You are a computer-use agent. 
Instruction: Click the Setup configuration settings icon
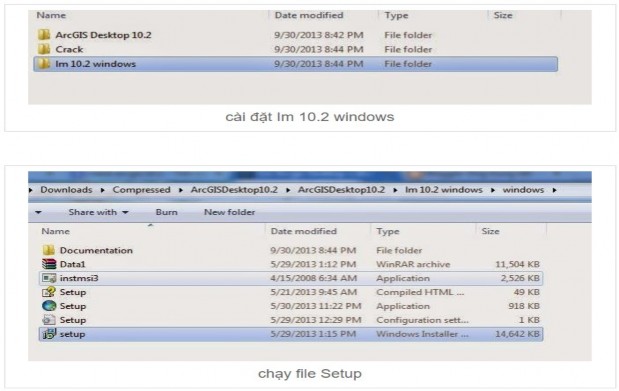[49, 320]
